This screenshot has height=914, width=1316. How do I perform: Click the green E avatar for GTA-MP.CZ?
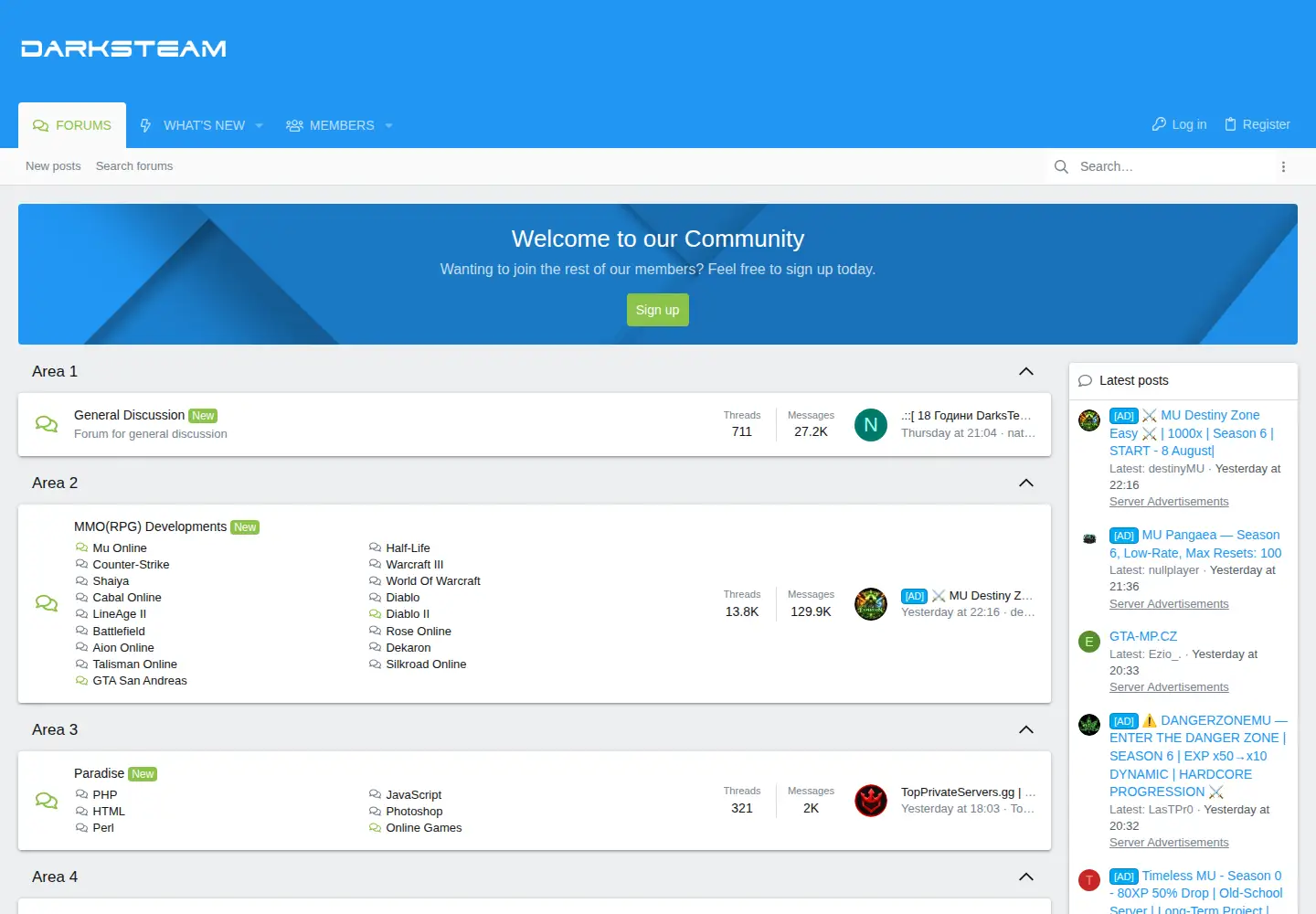tap(1089, 642)
